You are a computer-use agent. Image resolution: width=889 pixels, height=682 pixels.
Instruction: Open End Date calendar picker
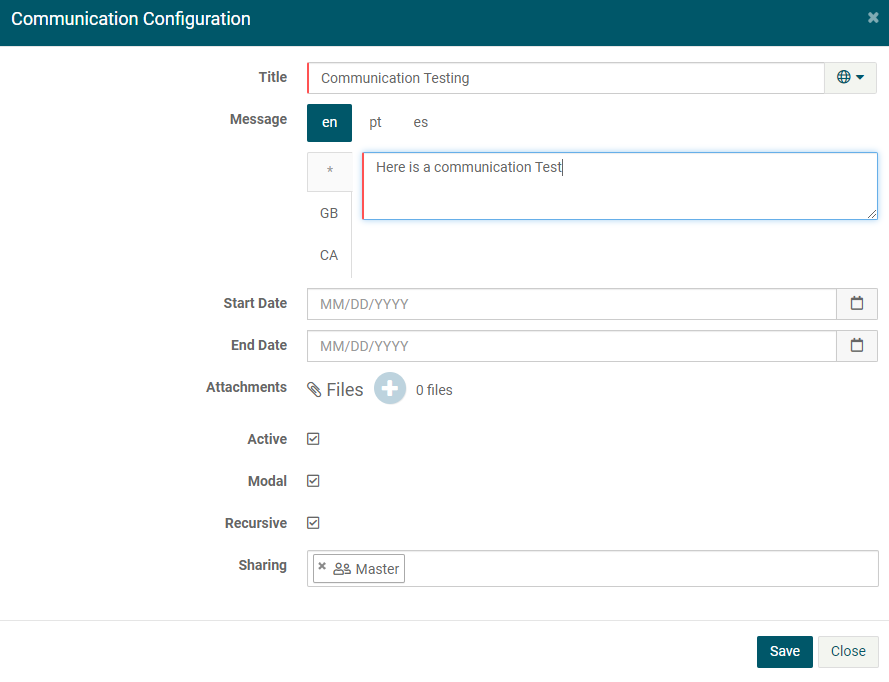tap(856, 346)
